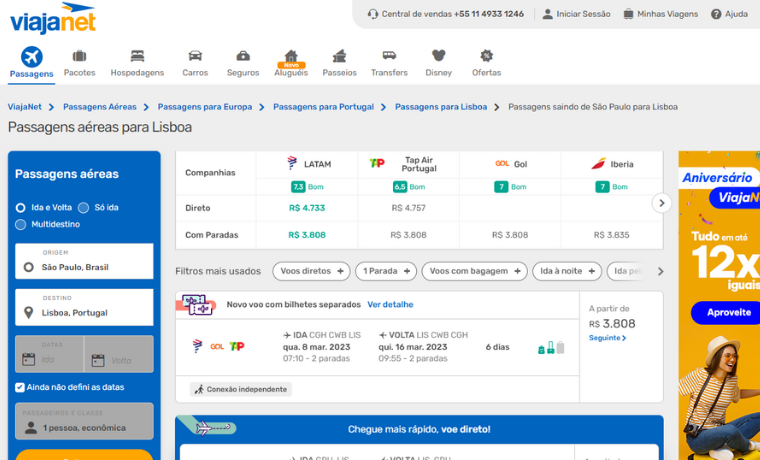The height and width of the screenshot is (460, 760).
Task: Click the separate tickets icon
Action: (197, 305)
